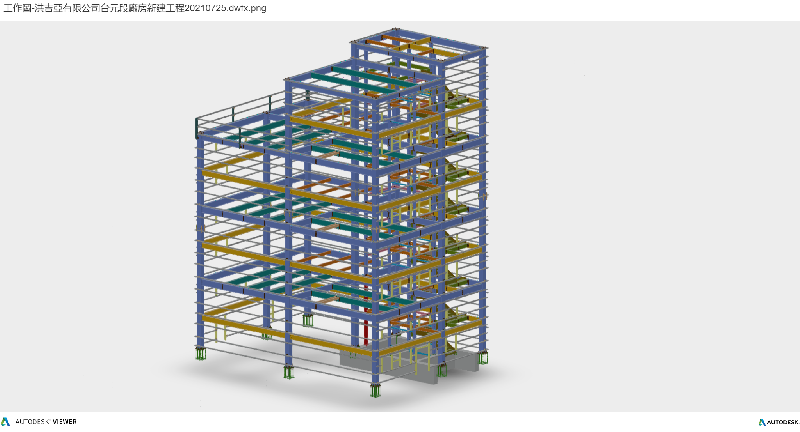
Task: Click empty gray canvas right of the model
Action: pos(650,220)
